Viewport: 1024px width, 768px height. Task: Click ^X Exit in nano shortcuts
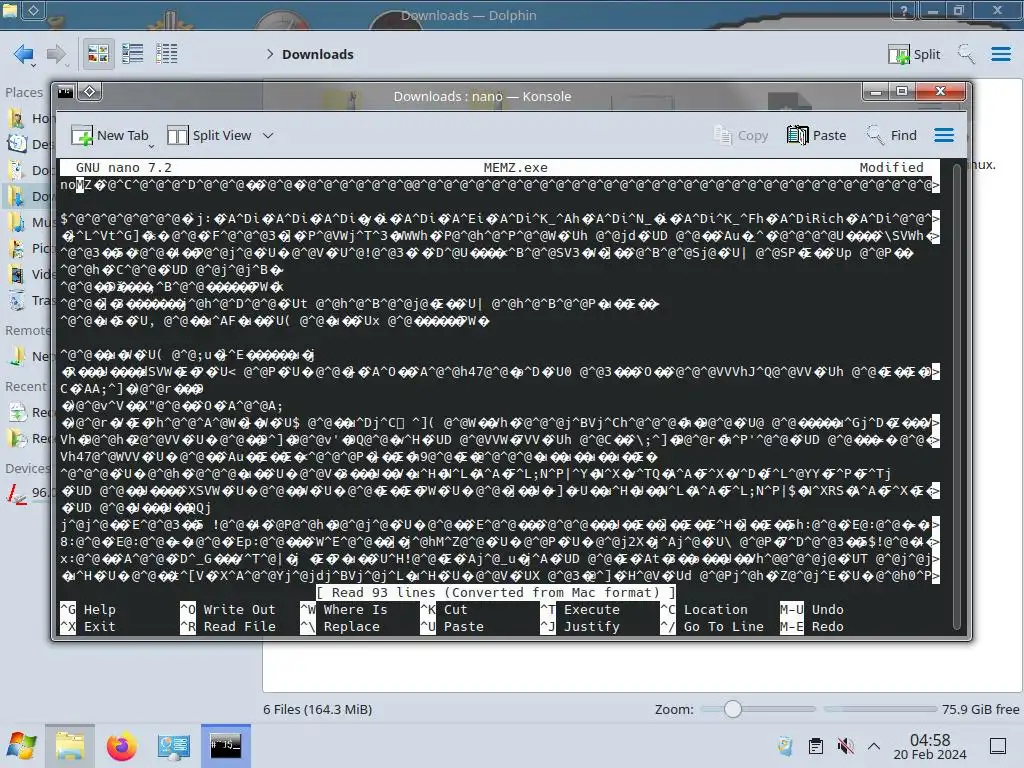(x=88, y=626)
